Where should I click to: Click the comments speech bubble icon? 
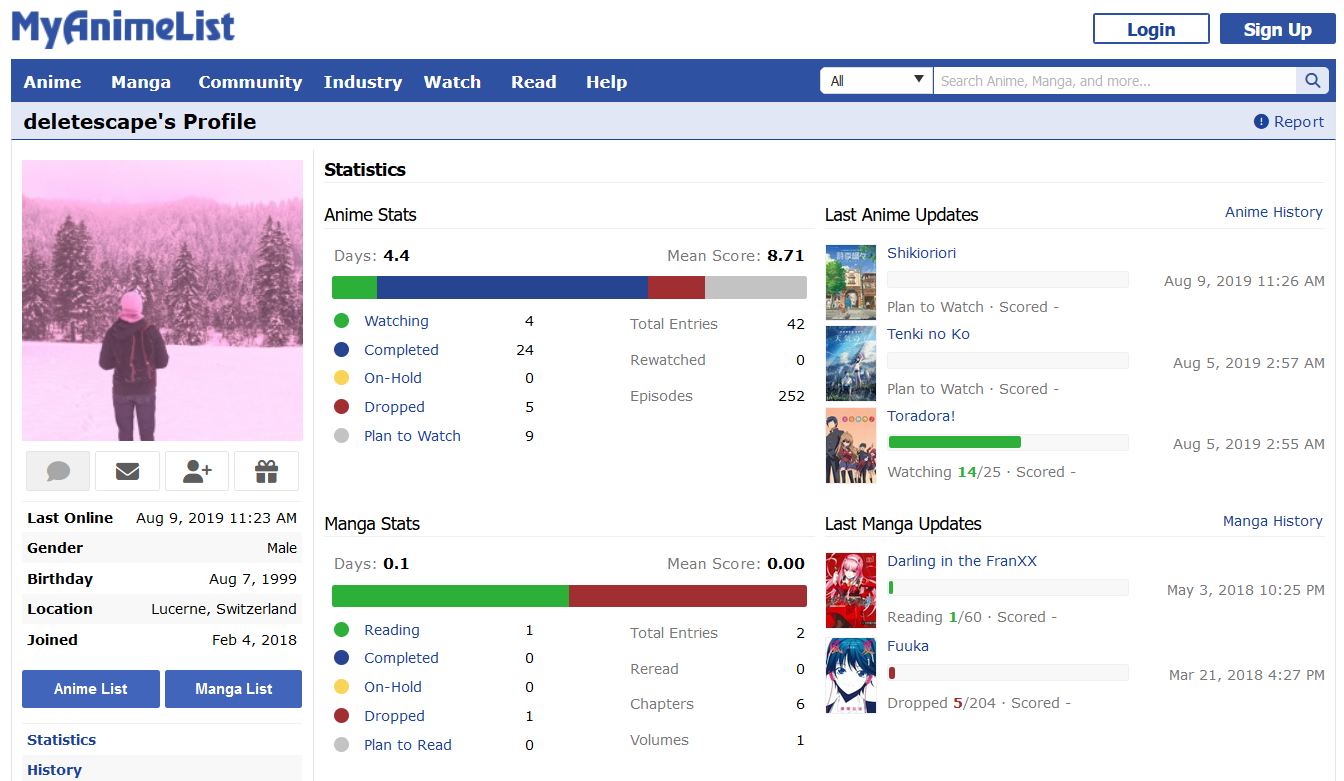pyautogui.click(x=58, y=471)
